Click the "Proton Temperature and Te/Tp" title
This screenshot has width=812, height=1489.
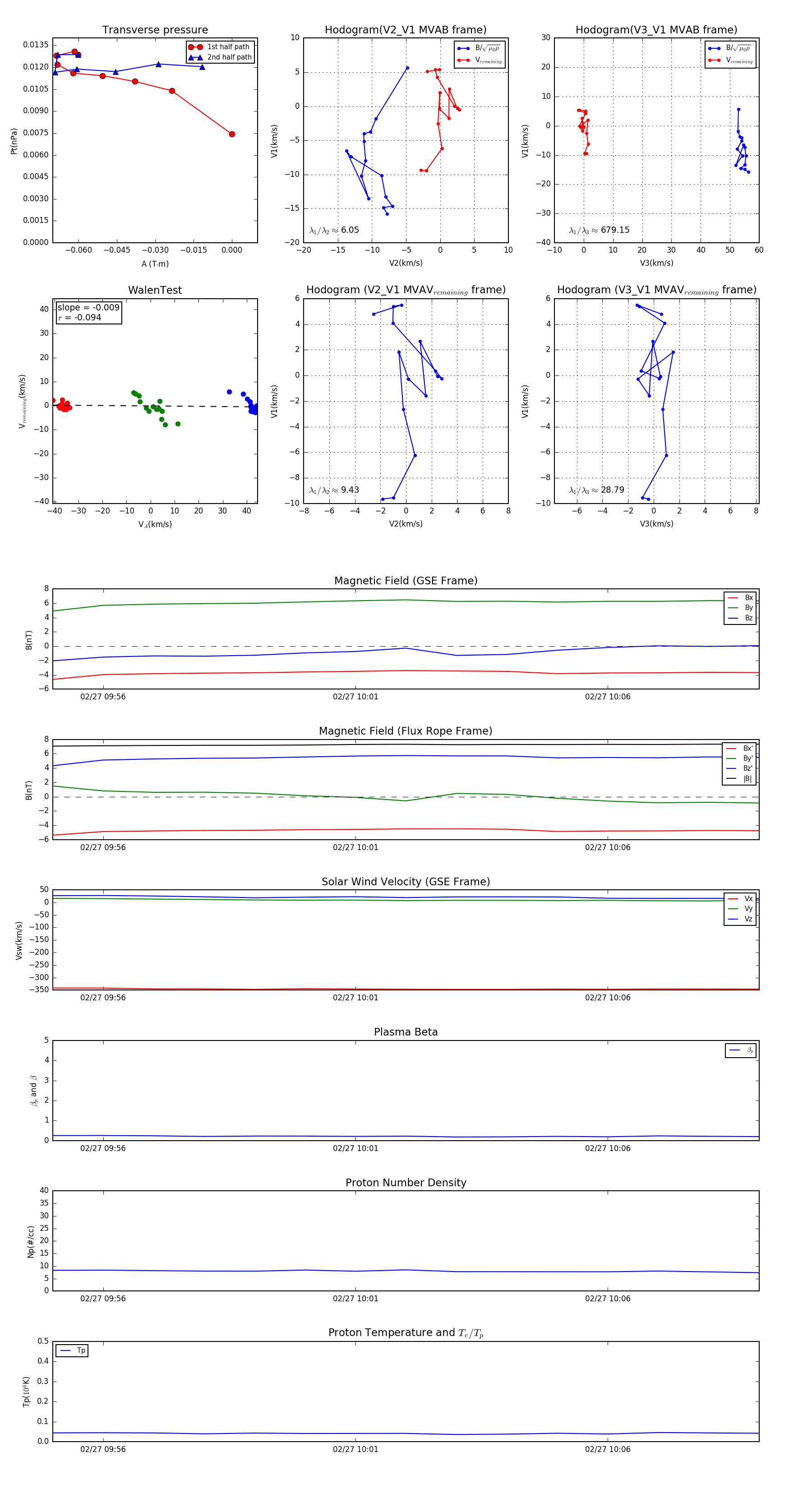coord(406,1333)
